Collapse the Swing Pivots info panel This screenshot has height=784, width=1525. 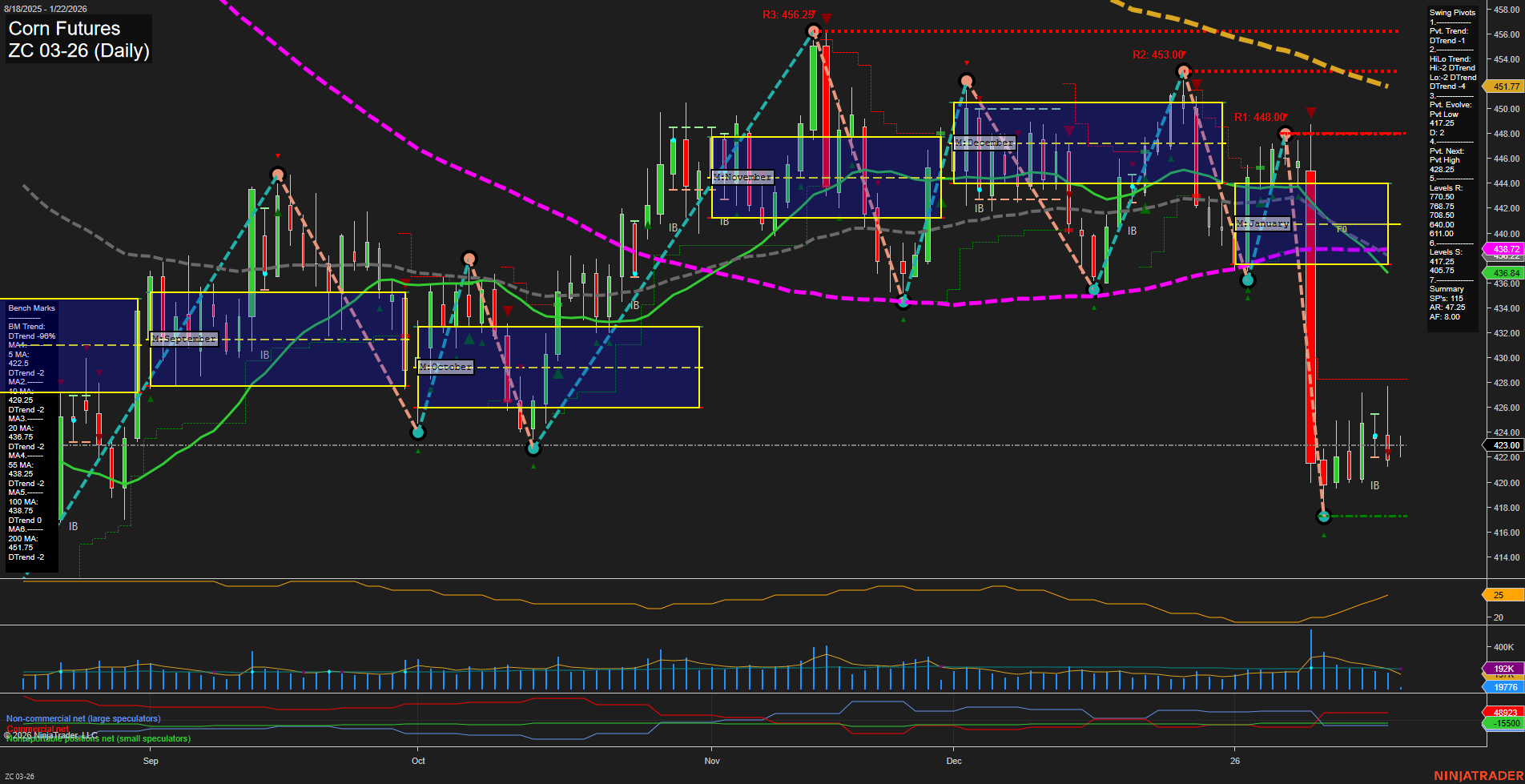coord(1452,12)
